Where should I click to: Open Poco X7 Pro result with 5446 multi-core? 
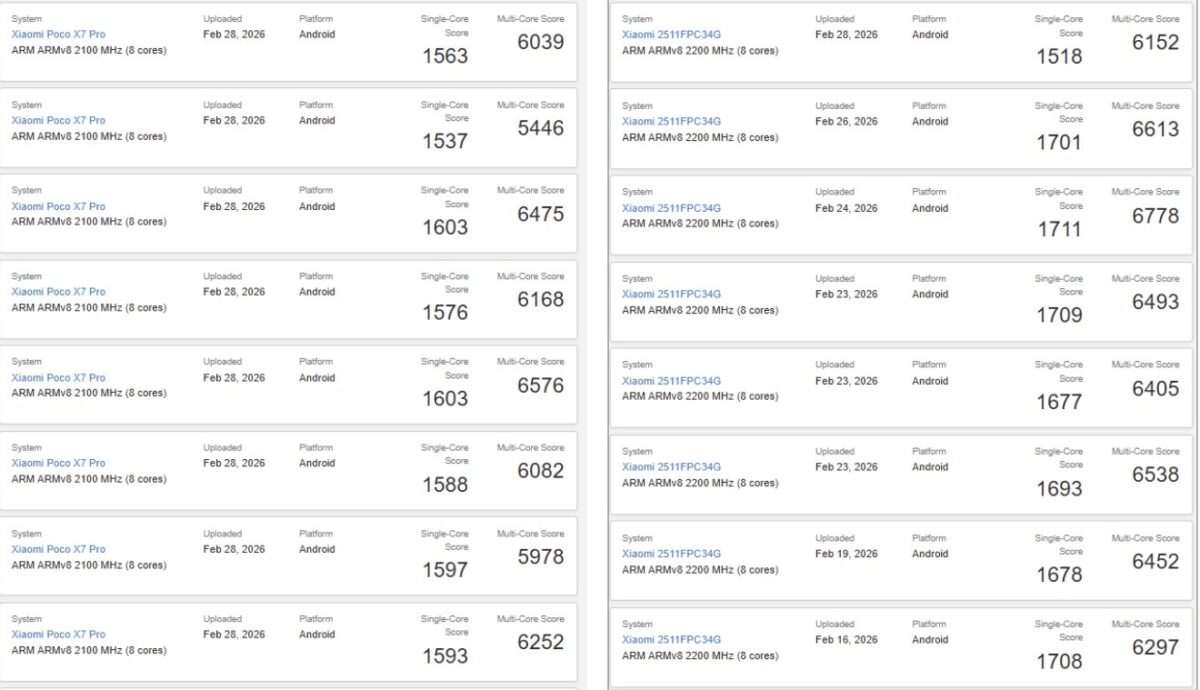[x=58, y=120]
